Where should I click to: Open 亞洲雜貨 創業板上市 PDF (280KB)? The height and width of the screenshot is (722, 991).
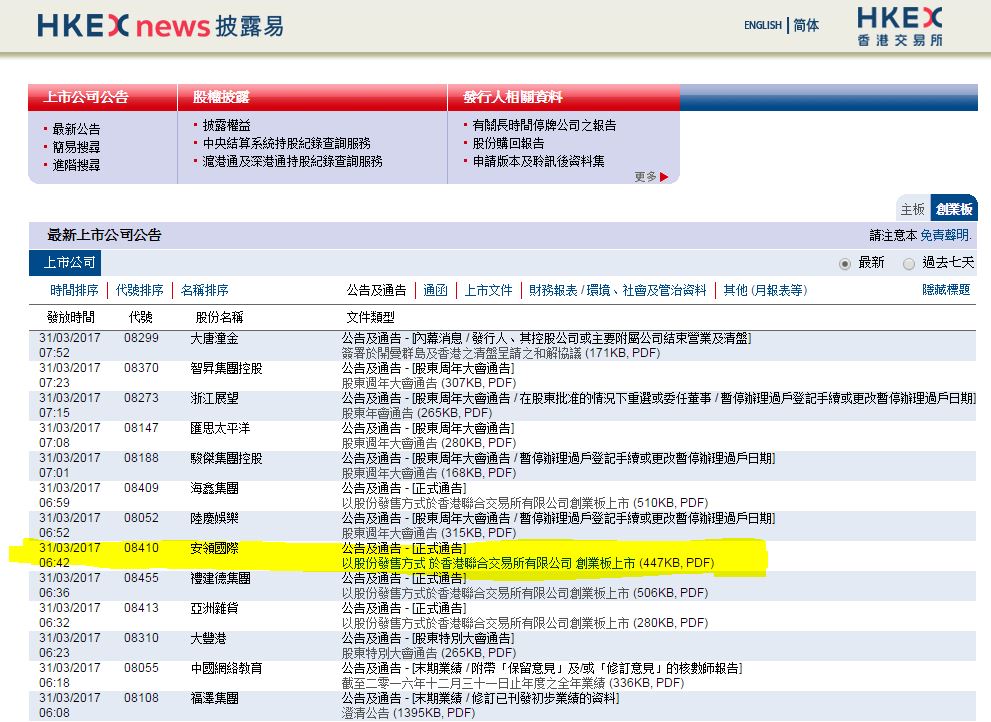pyautogui.click(x=525, y=623)
